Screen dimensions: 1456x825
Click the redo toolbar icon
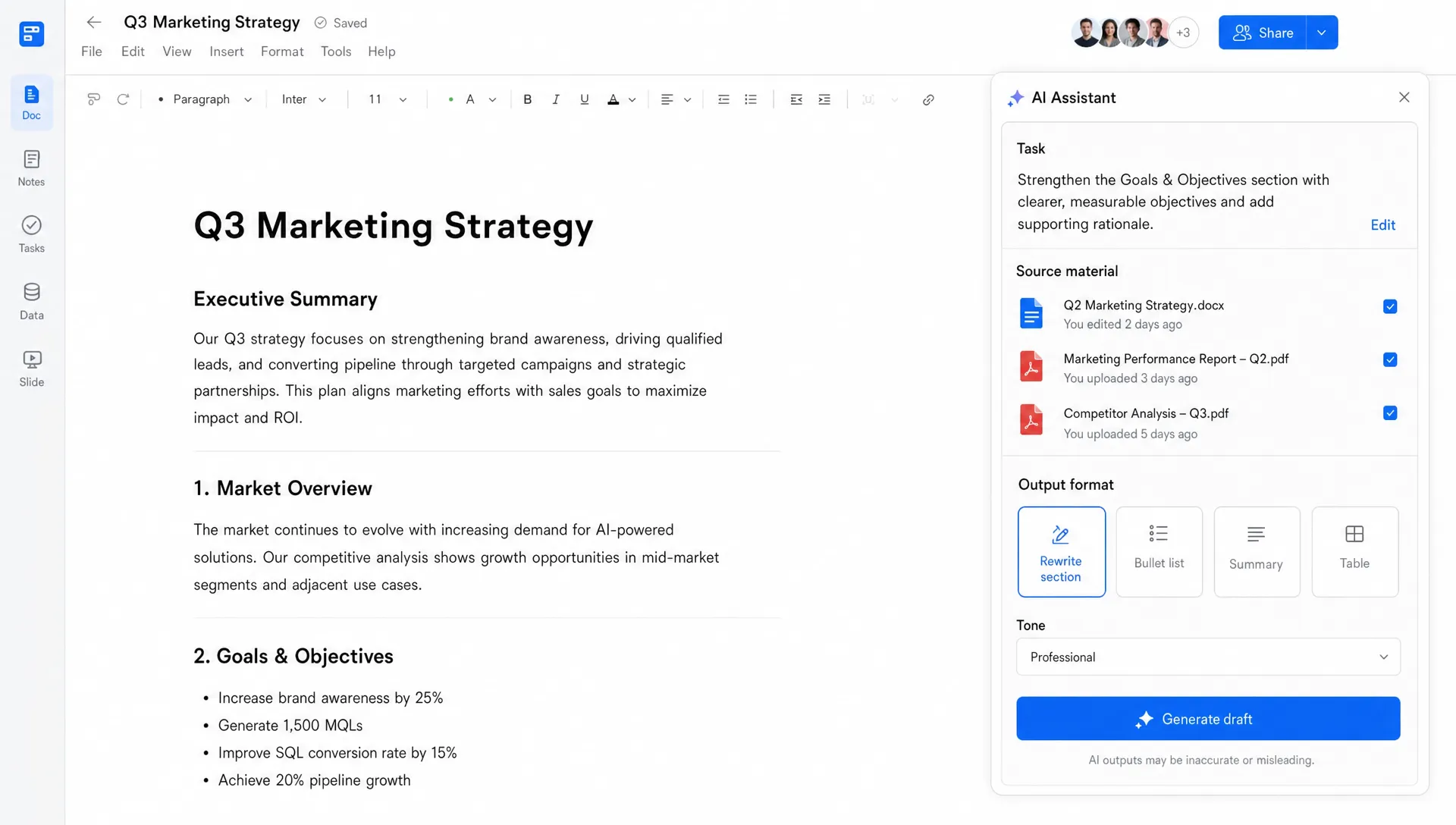click(x=123, y=99)
